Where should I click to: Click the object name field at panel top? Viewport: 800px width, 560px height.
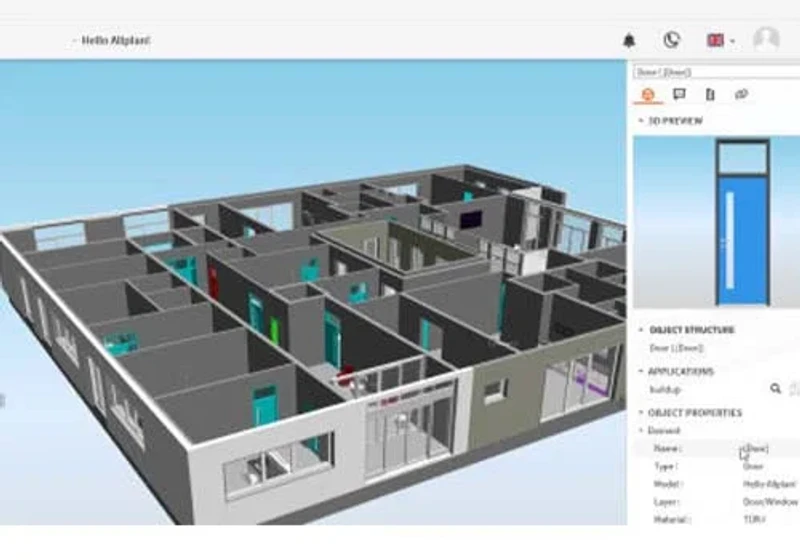coord(717,72)
